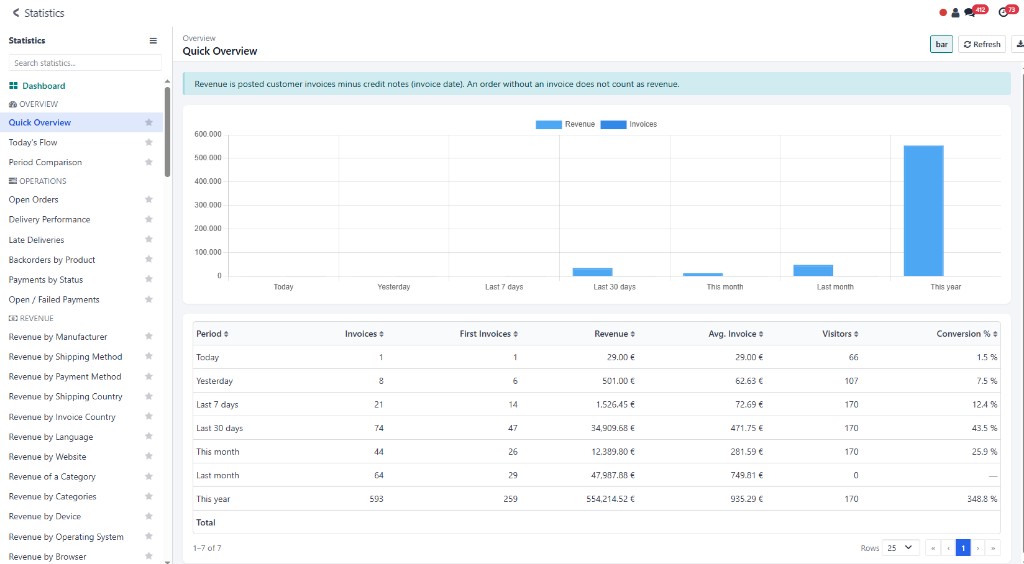The image size is (1024, 564).
Task: Open Payments by Status report
Action: coord(46,279)
